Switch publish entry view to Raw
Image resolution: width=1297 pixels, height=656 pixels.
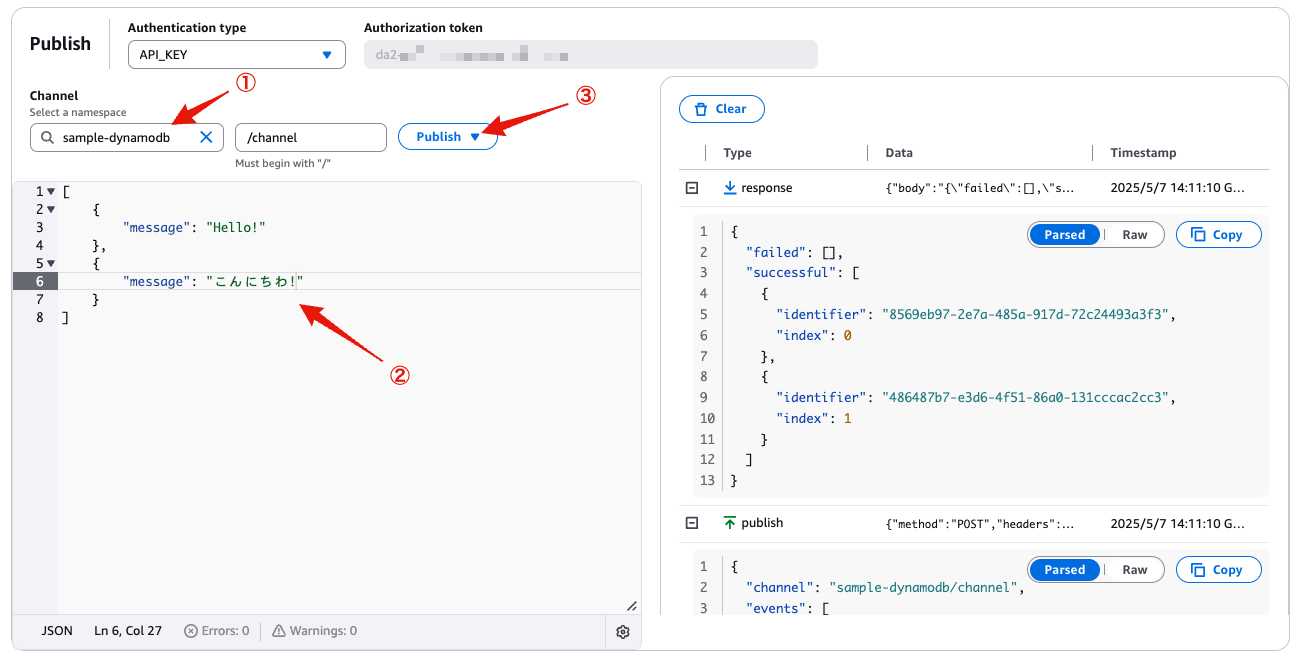point(1134,570)
